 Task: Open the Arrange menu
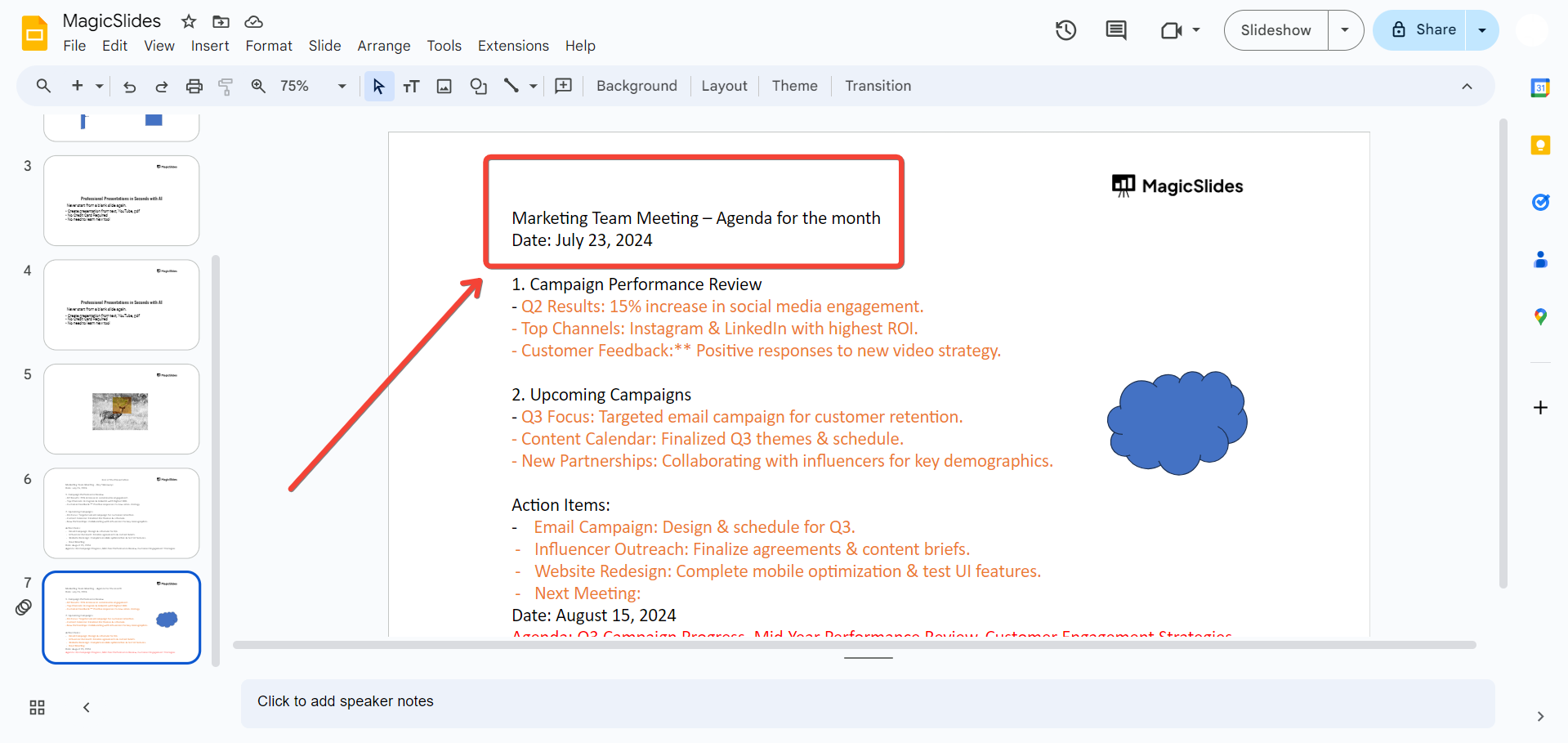click(383, 46)
